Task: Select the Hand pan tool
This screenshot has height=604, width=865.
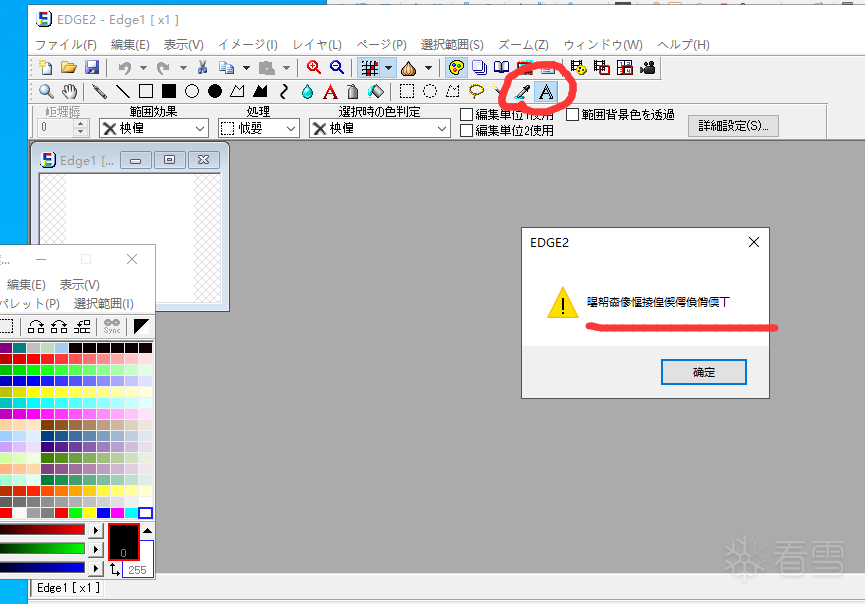Action: pos(69,92)
